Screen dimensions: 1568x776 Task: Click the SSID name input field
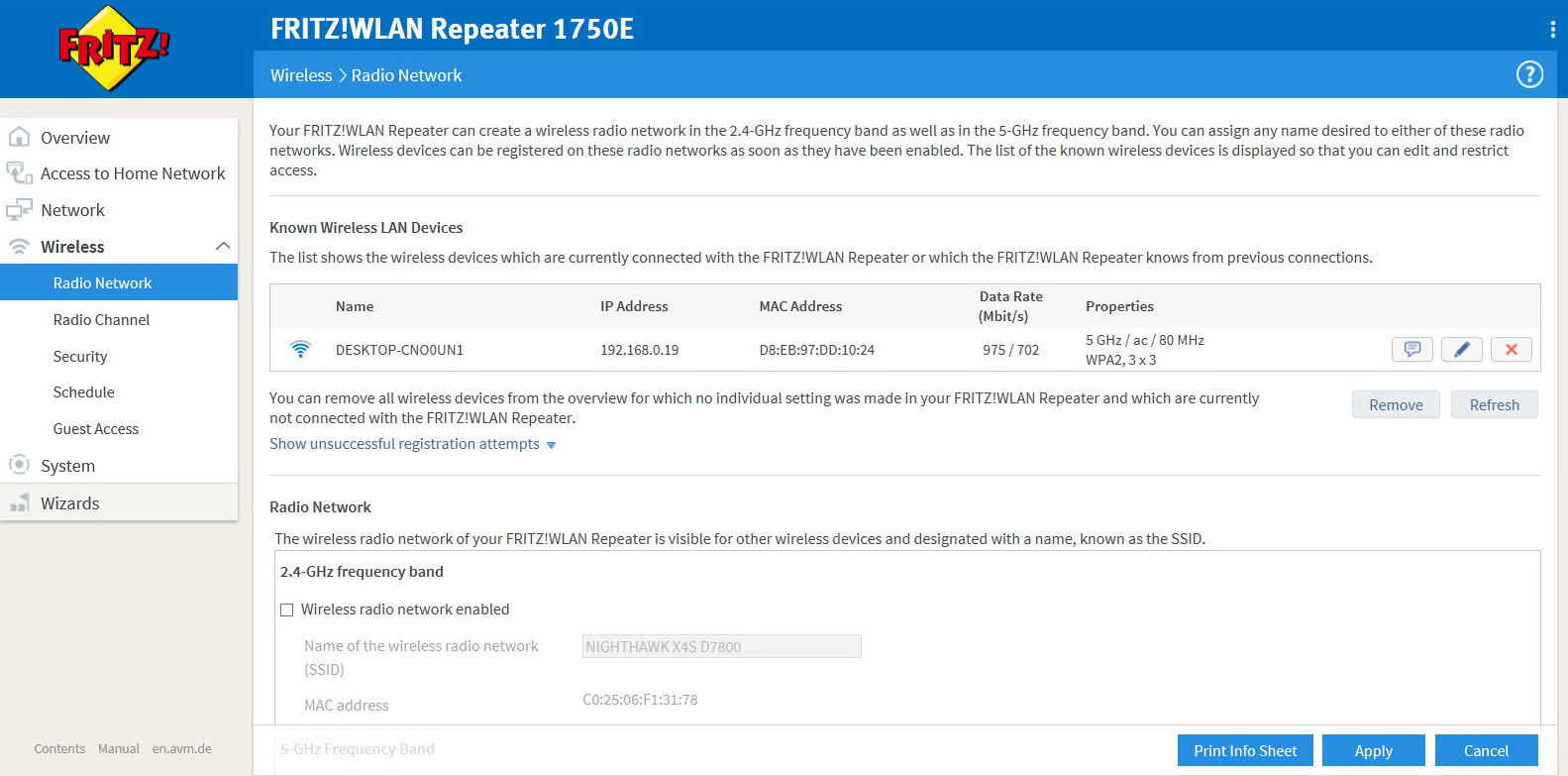721,646
